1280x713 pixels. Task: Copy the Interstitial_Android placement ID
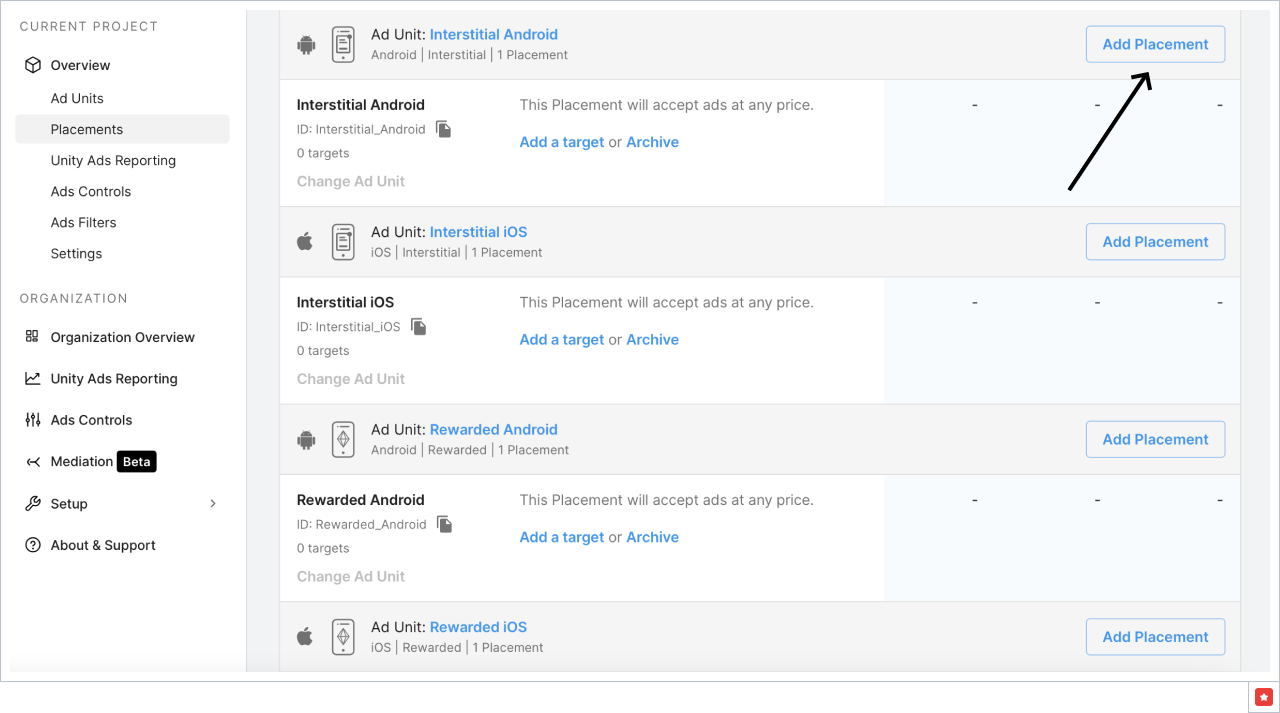[x=444, y=129]
